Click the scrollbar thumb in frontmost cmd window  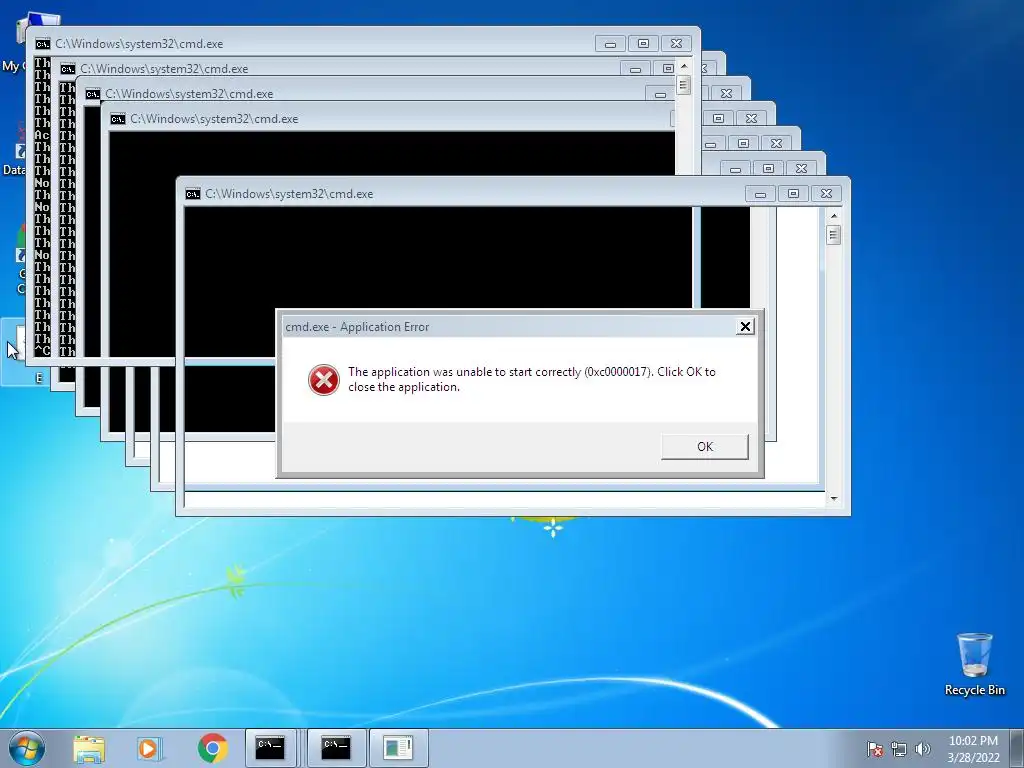[833, 234]
